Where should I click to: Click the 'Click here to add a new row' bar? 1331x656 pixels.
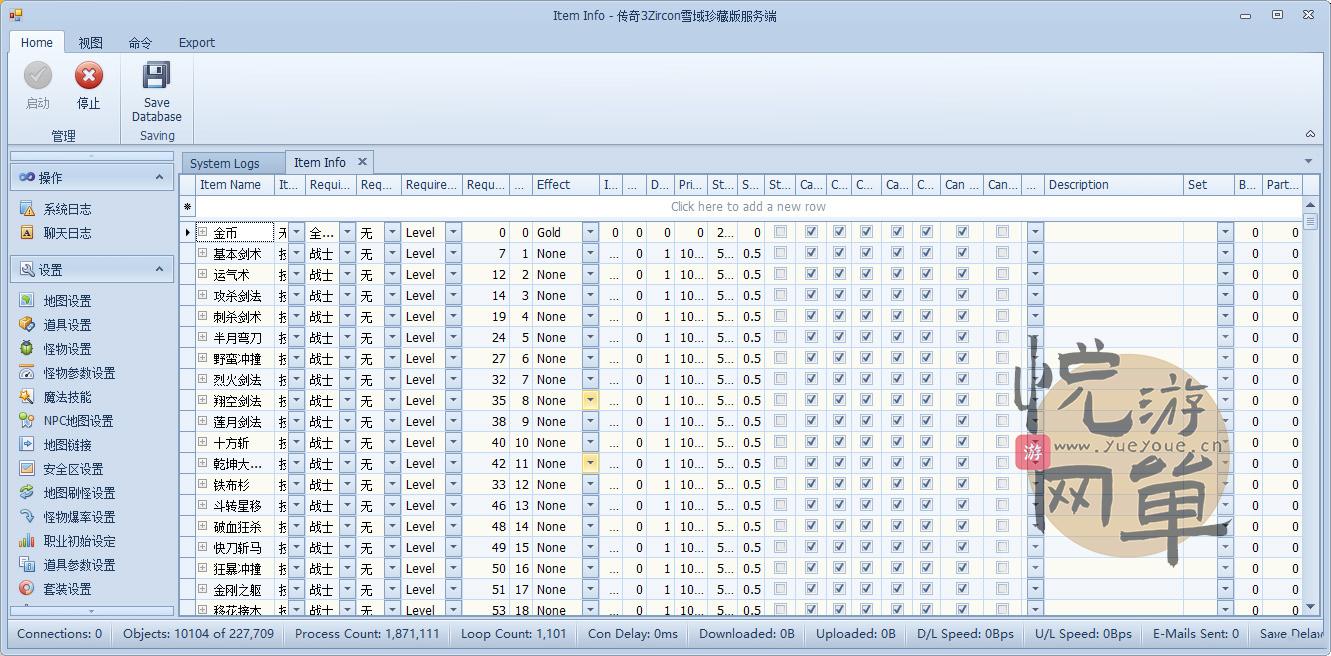(748, 207)
